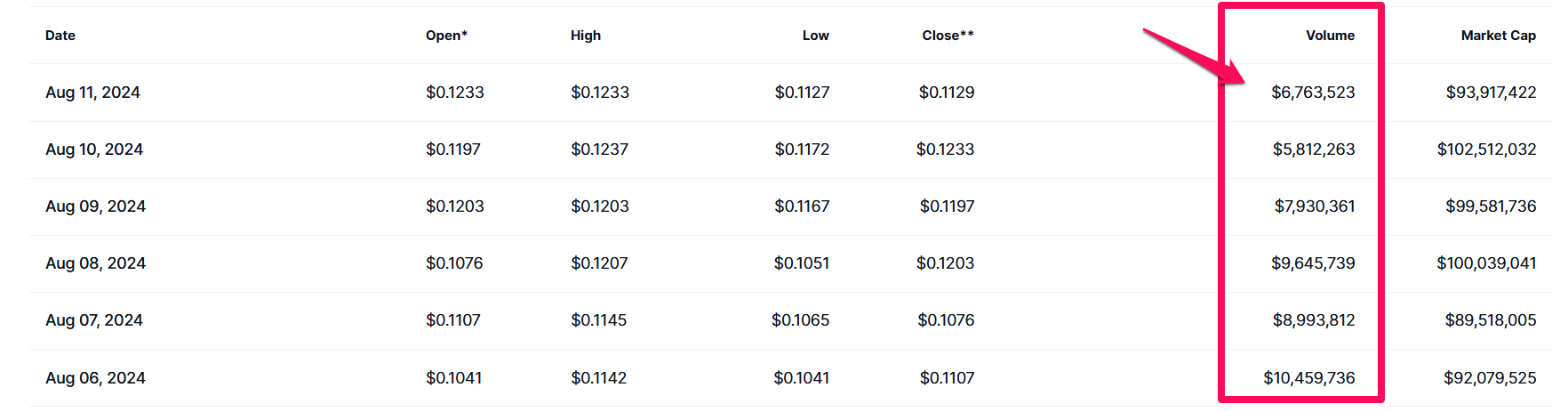Click the $0.1129 closing price
Image resolution: width=1568 pixels, height=412 pixels.
pyautogui.click(x=947, y=93)
